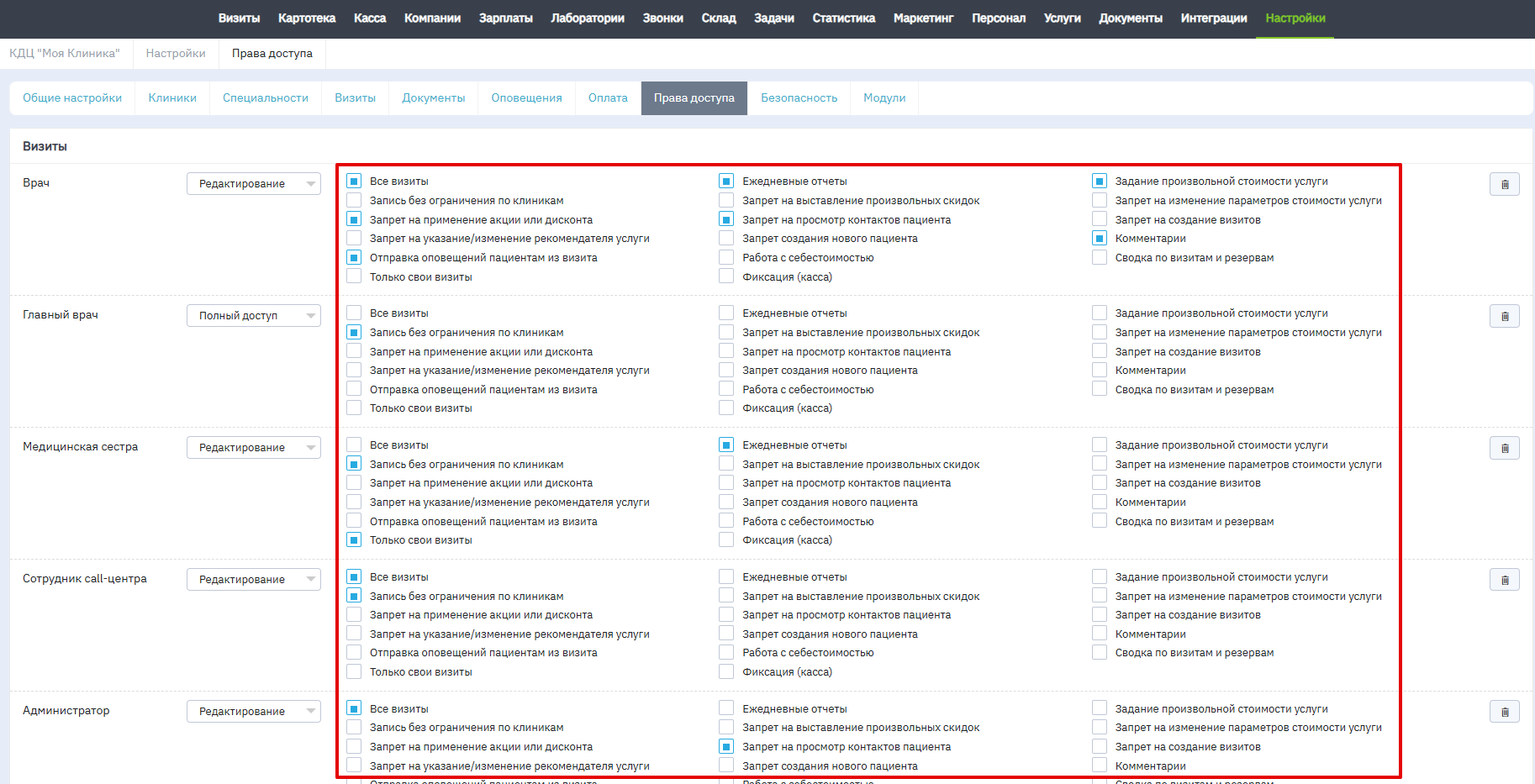Enable Ежедневные отчеты for Главный врач
The width and height of the screenshot is (1535, 784).
[726, 313]
